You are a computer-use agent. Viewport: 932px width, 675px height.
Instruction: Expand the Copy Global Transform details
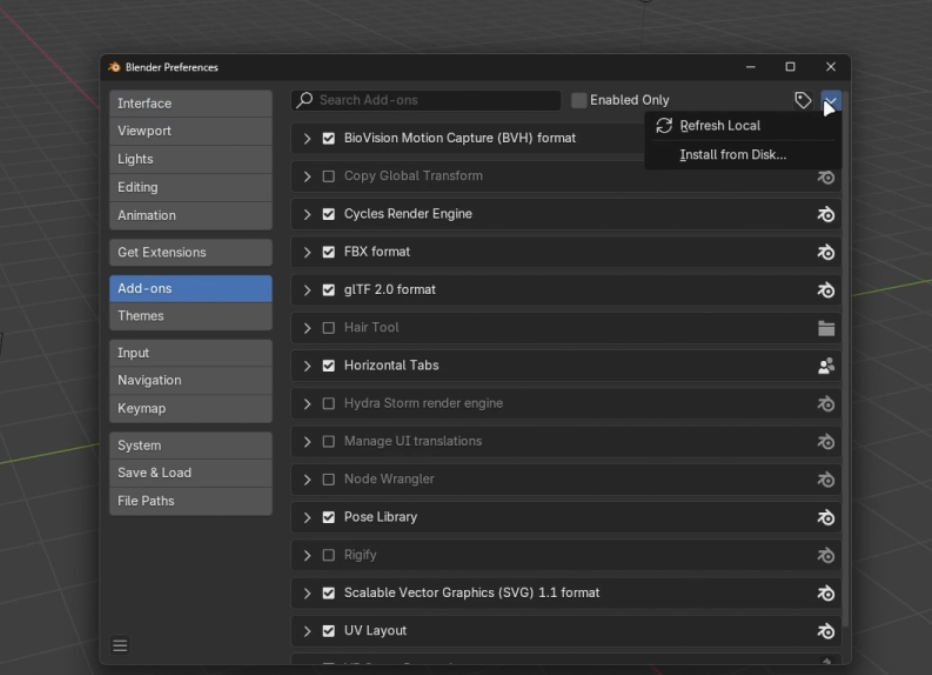[x=307, y=176]
